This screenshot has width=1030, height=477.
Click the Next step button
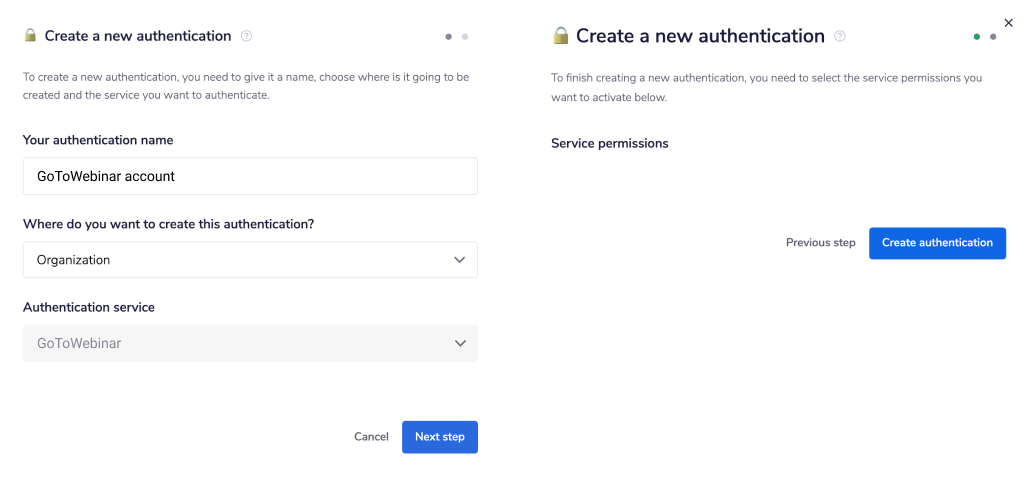coord(440,437)
